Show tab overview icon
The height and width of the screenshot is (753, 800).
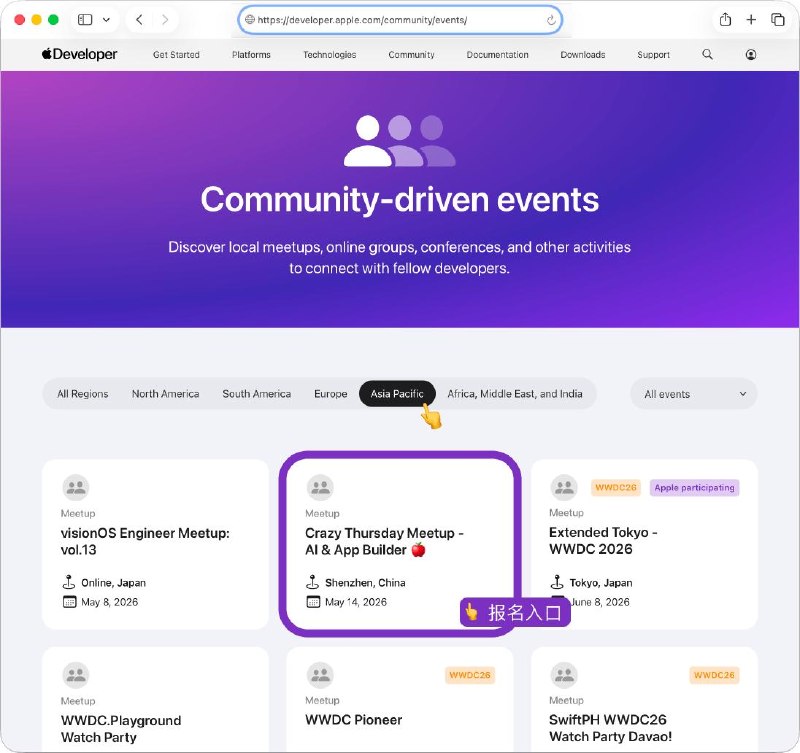coord(778,19)
